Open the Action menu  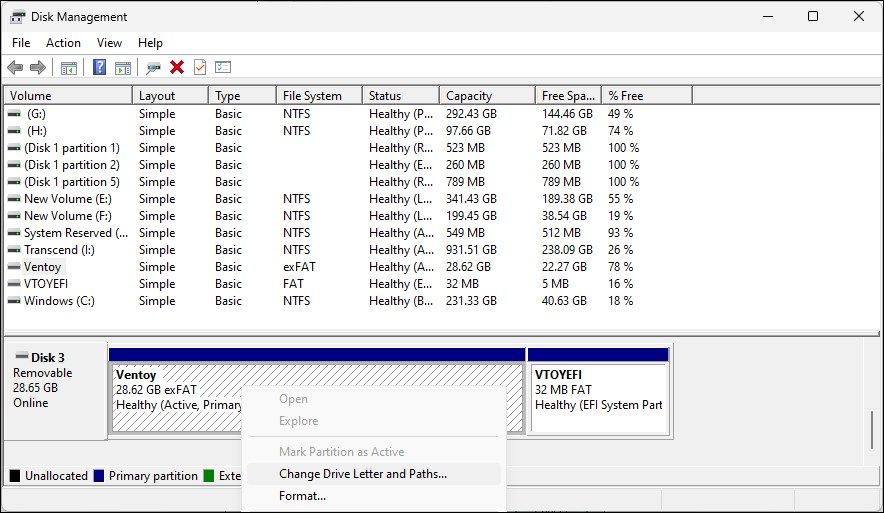63,43
